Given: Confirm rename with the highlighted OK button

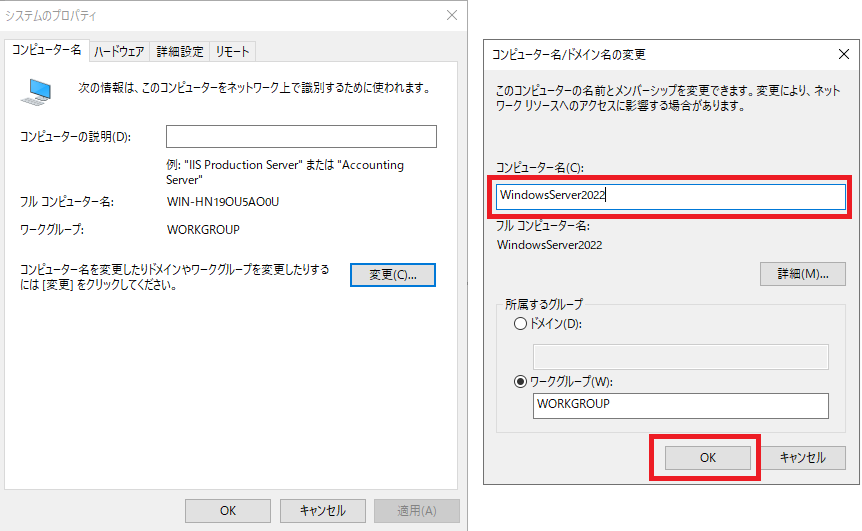Looking at the screenshot, I should [x=707, y=457].
